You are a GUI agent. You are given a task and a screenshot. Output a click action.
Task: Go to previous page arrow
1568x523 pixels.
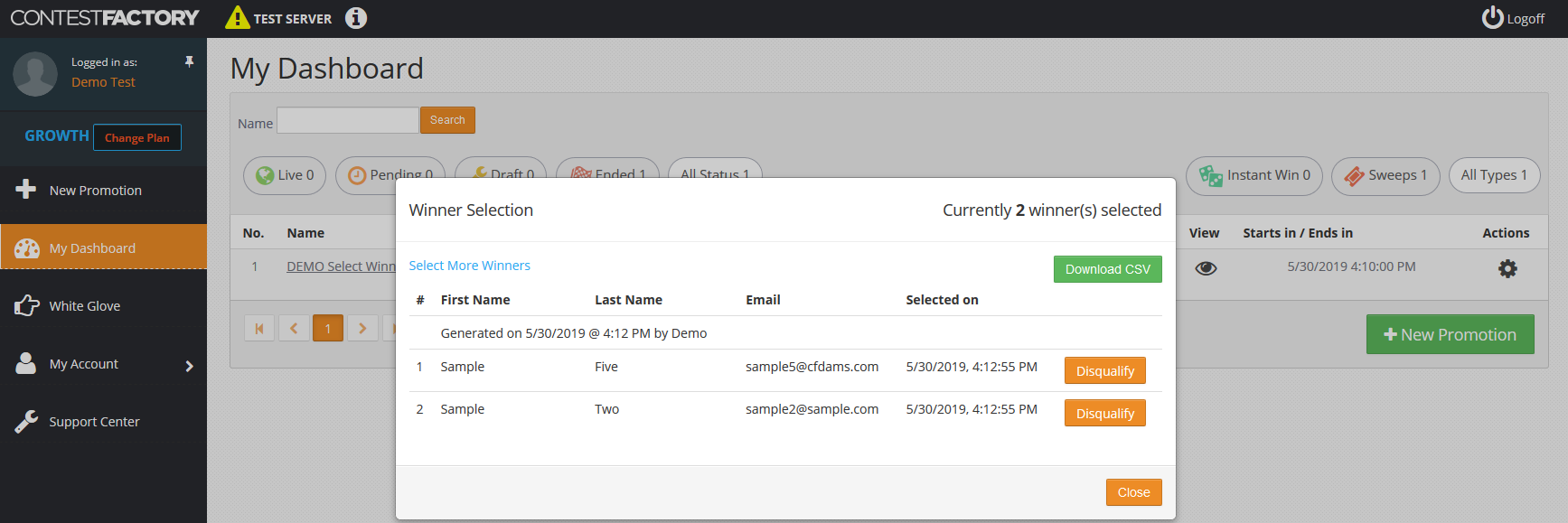294,328
